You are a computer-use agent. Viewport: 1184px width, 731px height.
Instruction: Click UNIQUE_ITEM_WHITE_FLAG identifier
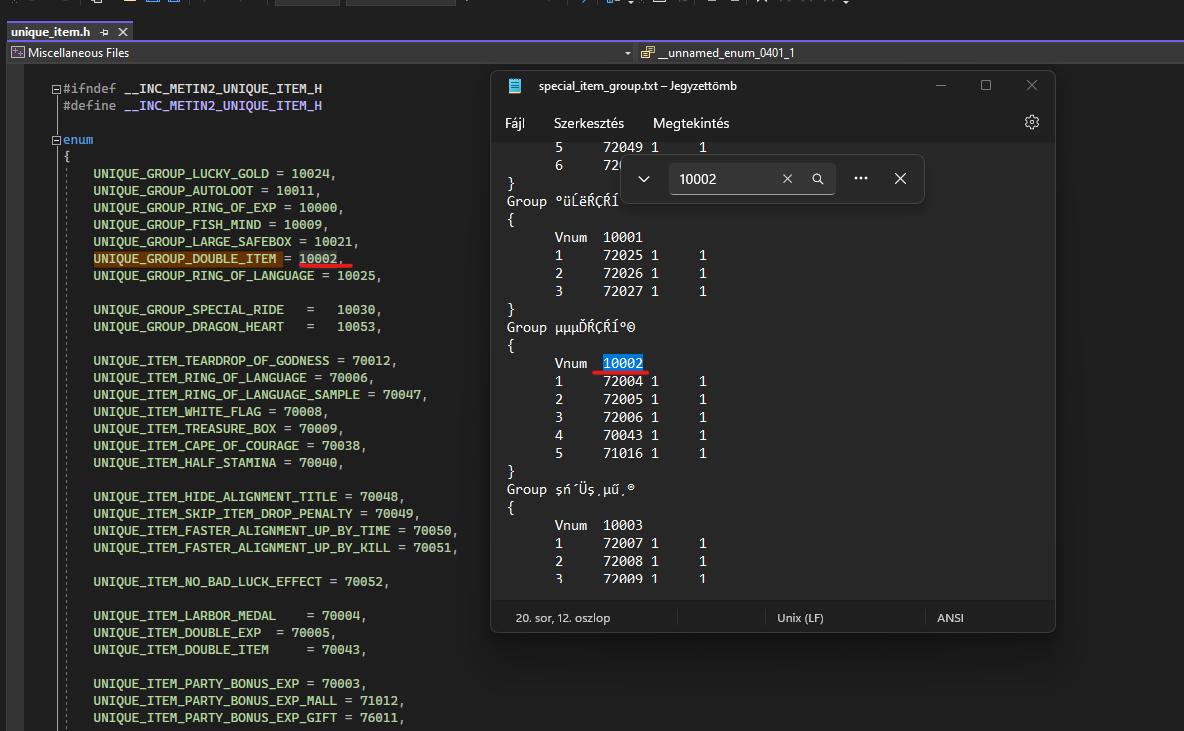[177, 412]
